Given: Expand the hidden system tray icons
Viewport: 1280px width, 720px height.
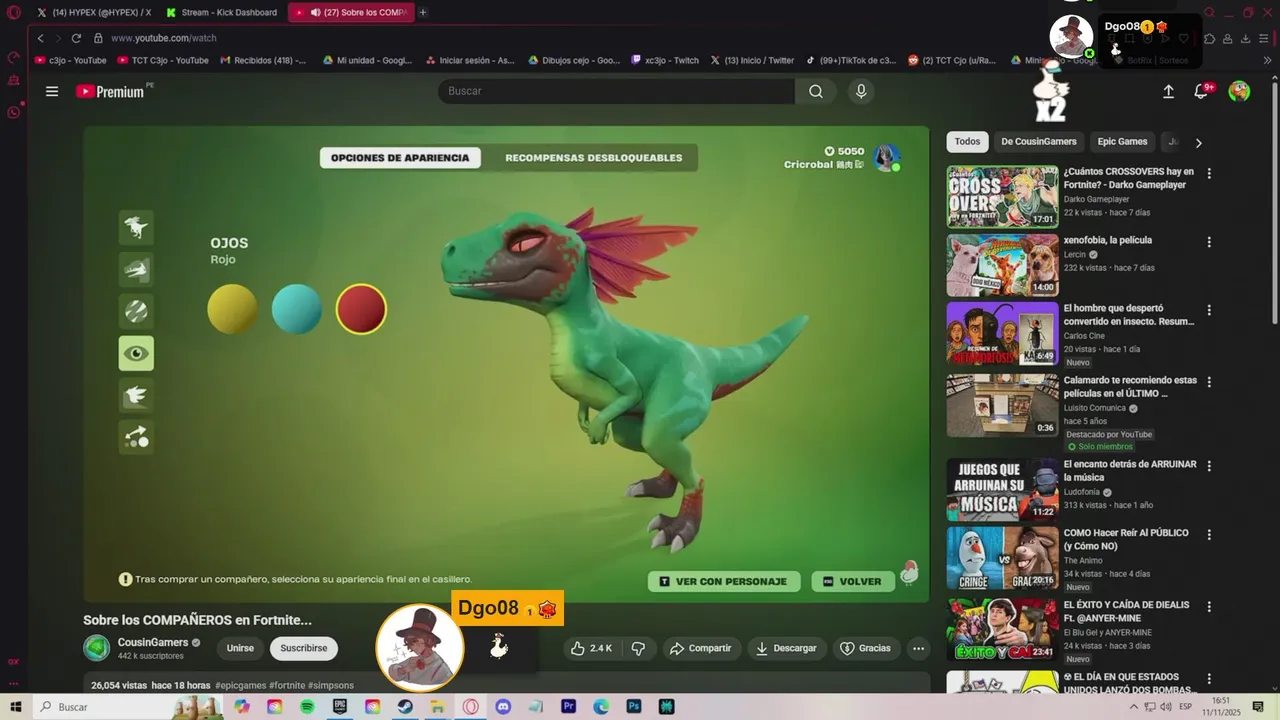Looking at the screenshot, I should 1133,707.
